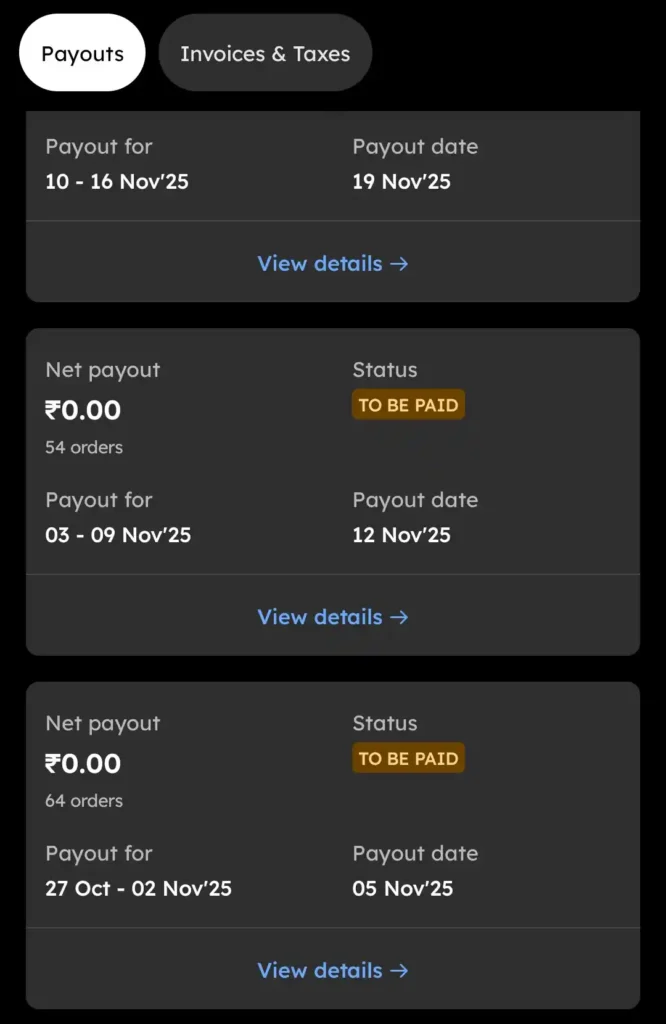Click the 12 Nov'25 payout date

(402, 535)
